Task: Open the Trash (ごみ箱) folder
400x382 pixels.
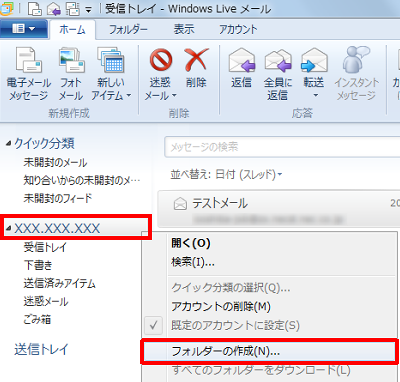Action: click(x=37, y=319)
